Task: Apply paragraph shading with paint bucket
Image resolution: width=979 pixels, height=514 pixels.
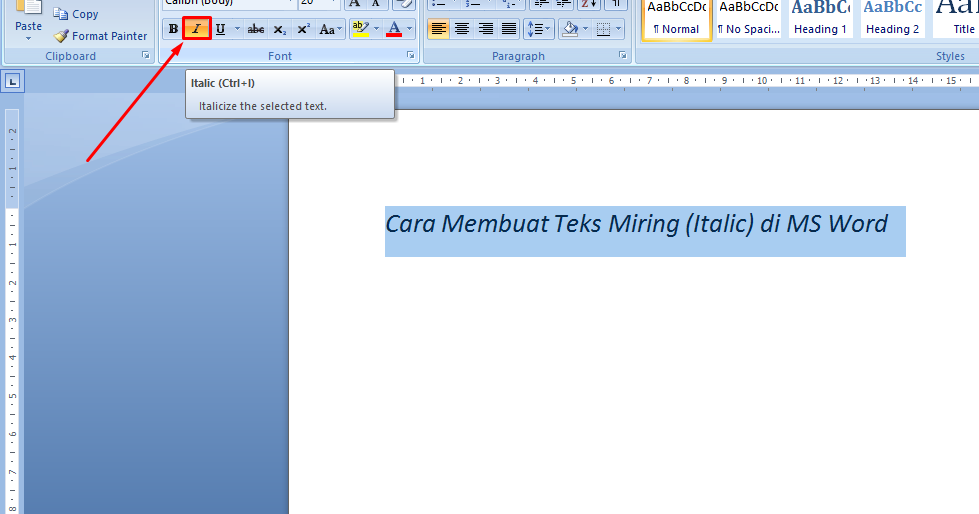Action: pyautogui.click(x=569, y=29)
